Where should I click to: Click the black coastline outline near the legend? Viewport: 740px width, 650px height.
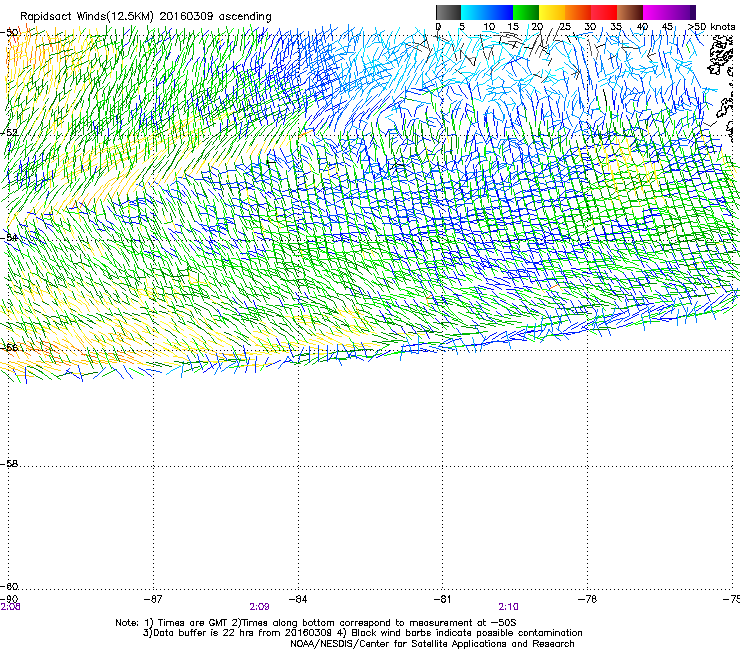(x=721, y=56)
